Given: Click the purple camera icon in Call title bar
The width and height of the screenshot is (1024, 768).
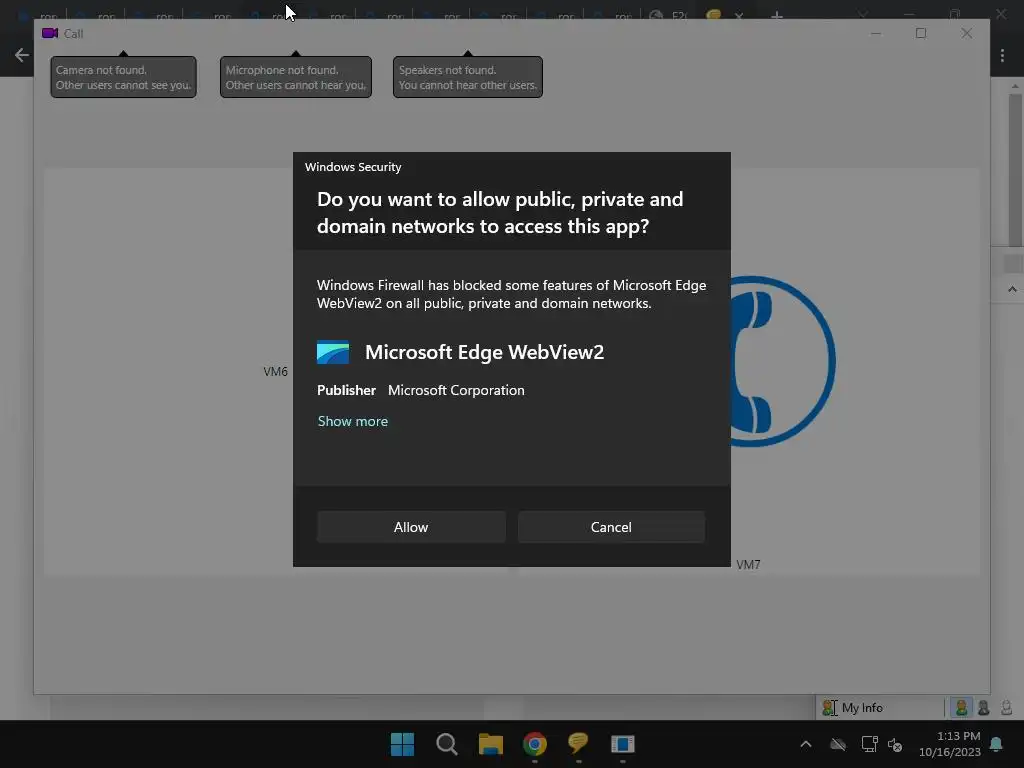Looking at the screenshot, I should tap(50, 33).
